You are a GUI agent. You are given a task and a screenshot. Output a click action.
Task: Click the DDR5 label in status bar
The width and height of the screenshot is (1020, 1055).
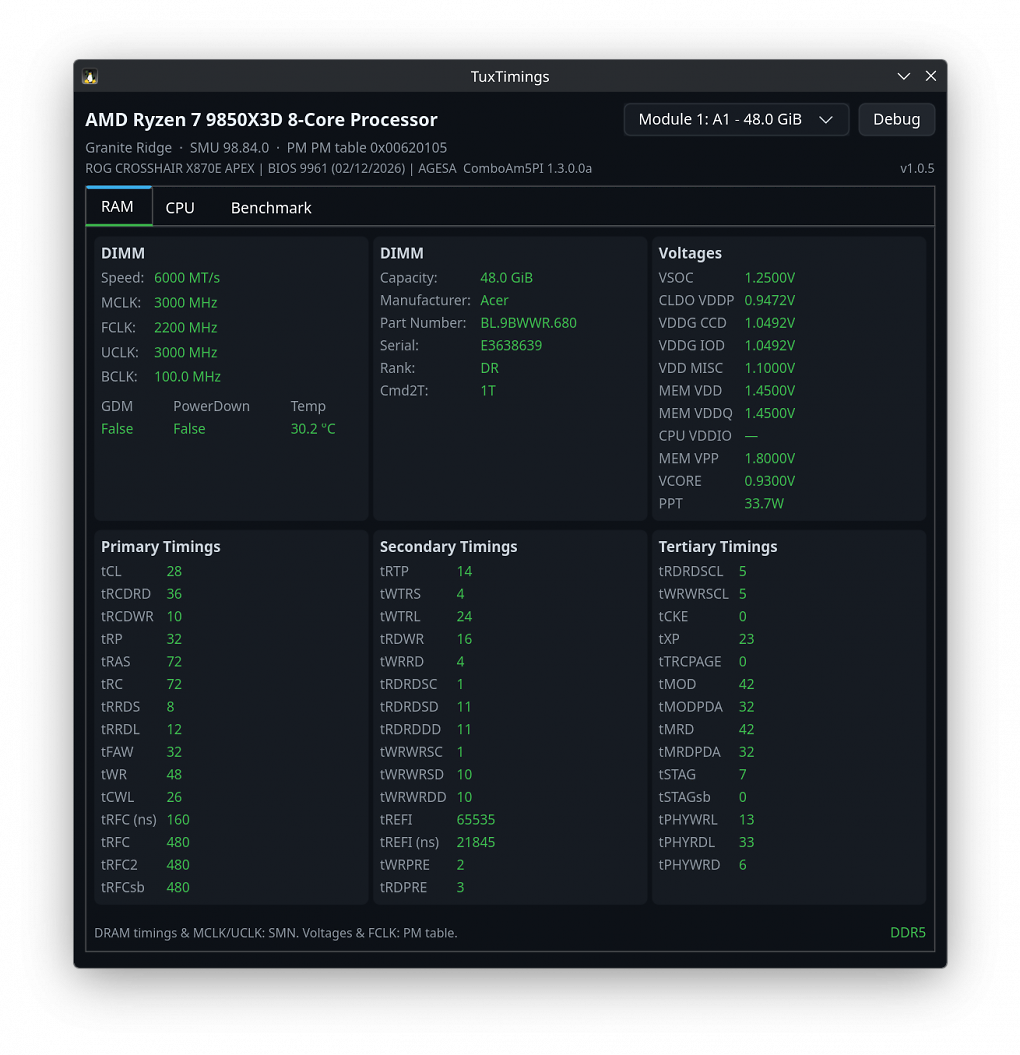908,933
